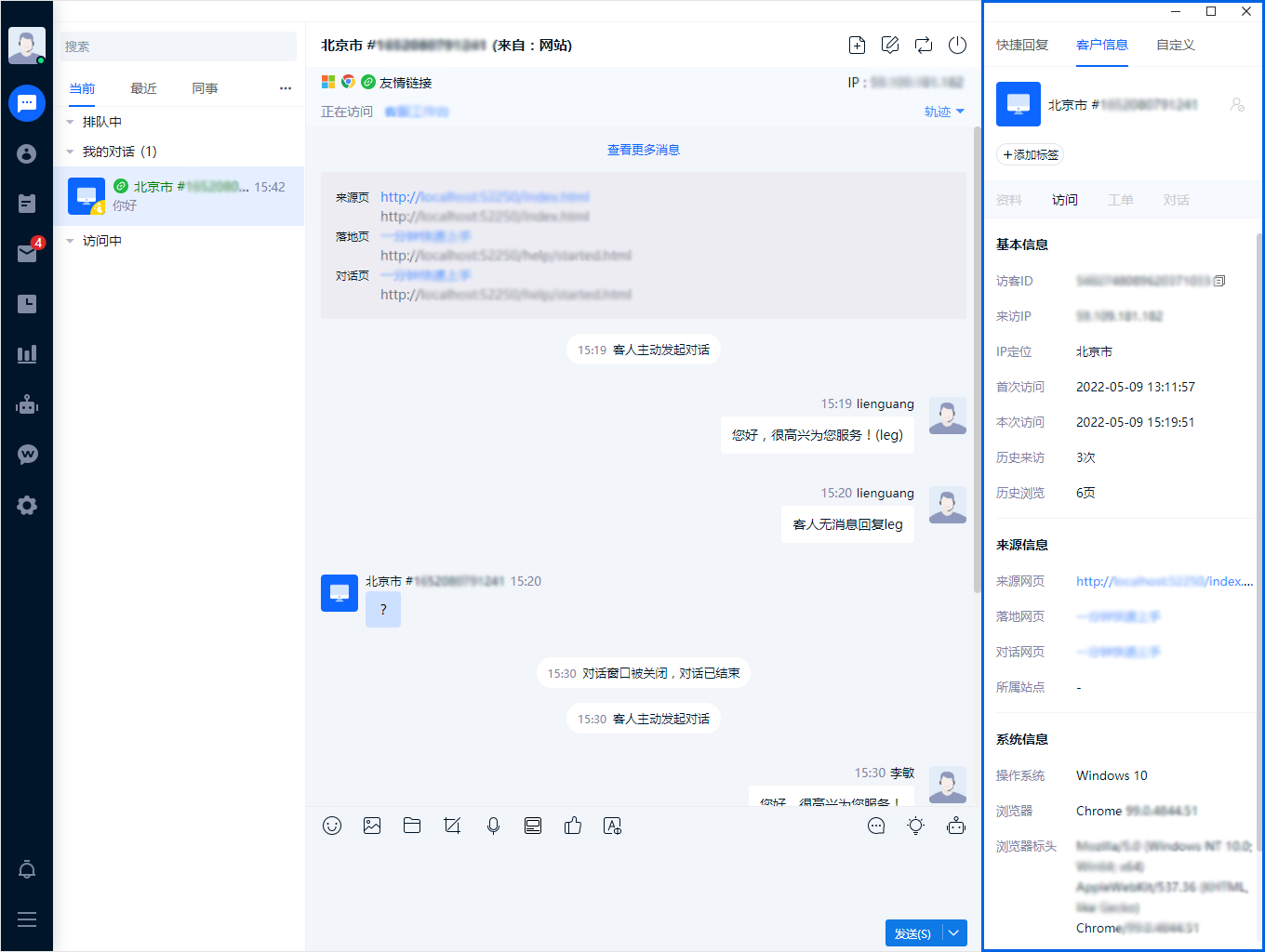Click the image upload icon

coord(372,826)
